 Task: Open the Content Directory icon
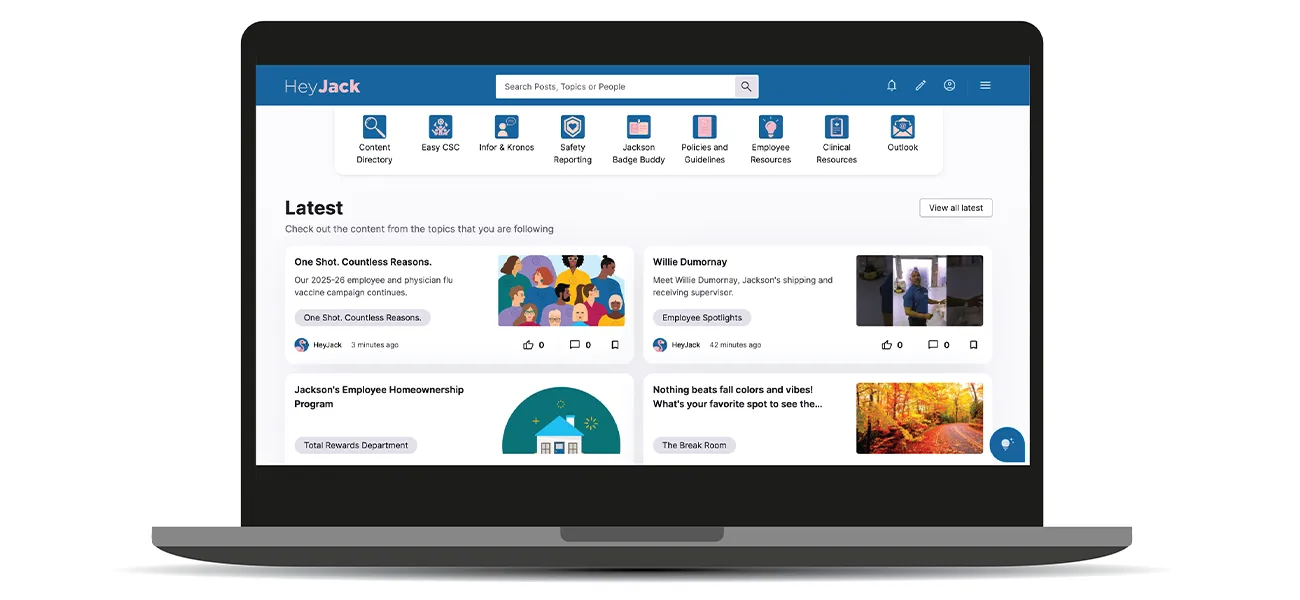374,127
